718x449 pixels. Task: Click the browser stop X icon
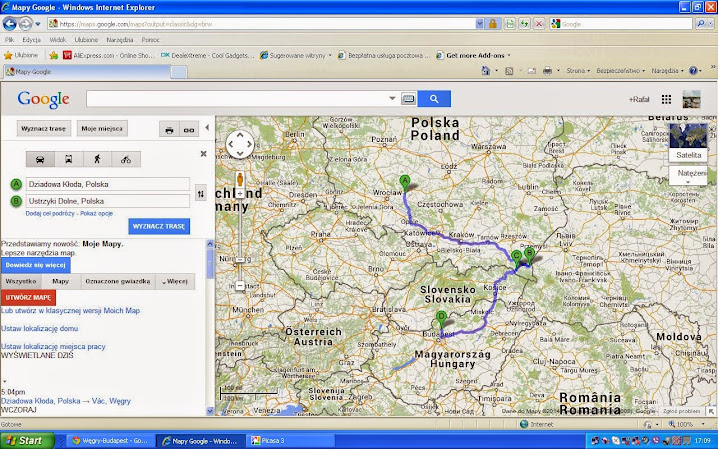coord(539,24)
